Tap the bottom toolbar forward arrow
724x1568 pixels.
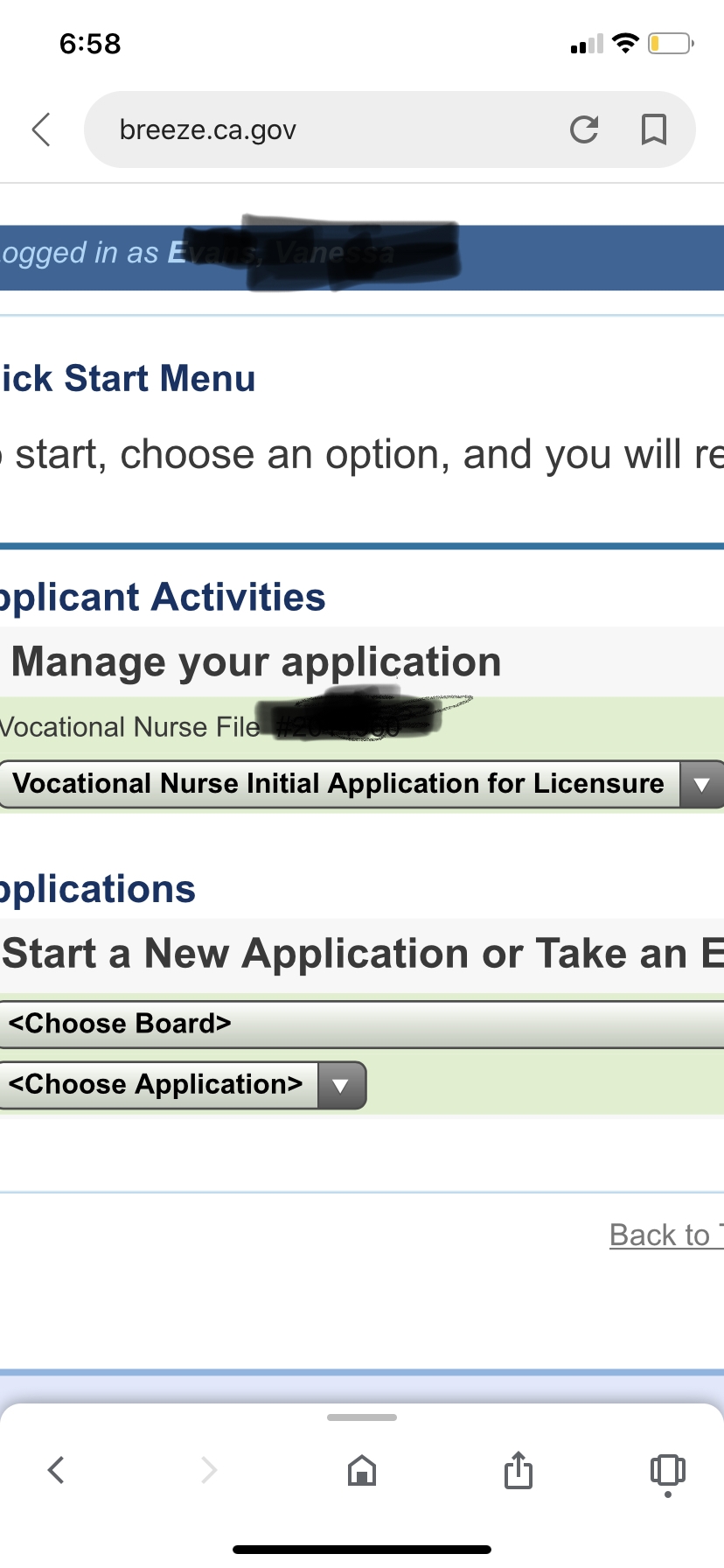pyautogui.click(x=208, y=1470)
